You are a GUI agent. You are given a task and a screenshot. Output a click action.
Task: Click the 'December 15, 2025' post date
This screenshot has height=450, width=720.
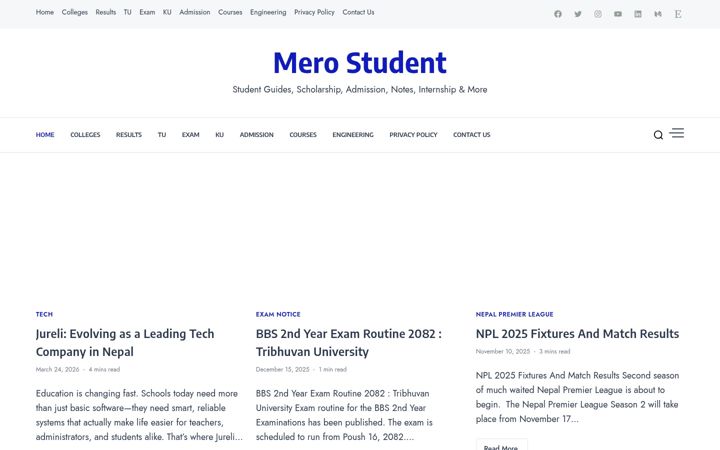tap(282, 369)
